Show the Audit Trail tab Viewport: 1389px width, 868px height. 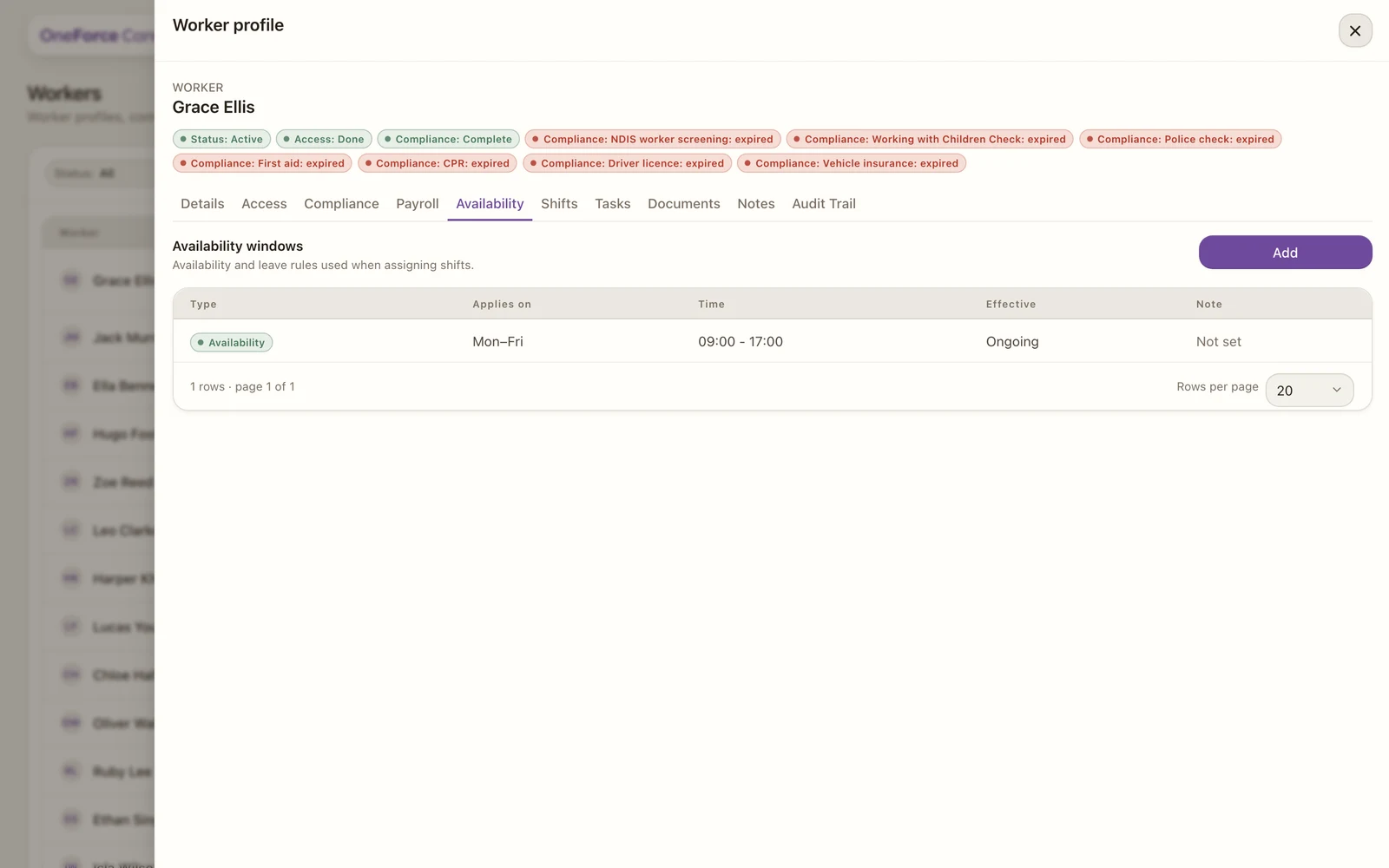(823, 203)
